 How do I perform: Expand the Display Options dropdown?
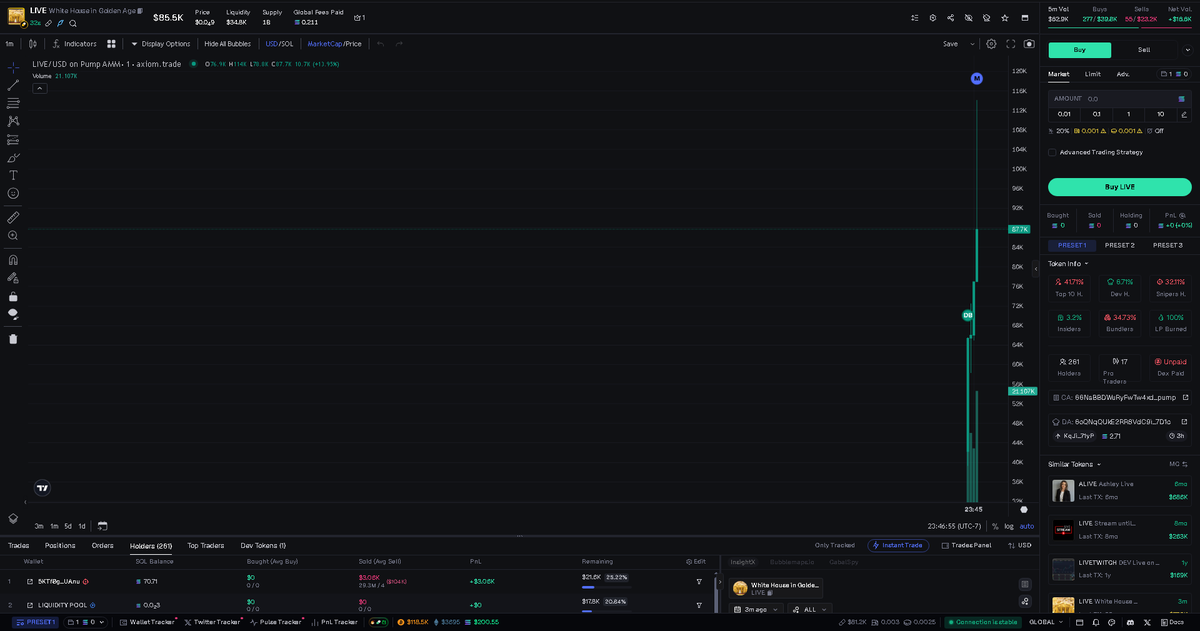coord(160,44)
